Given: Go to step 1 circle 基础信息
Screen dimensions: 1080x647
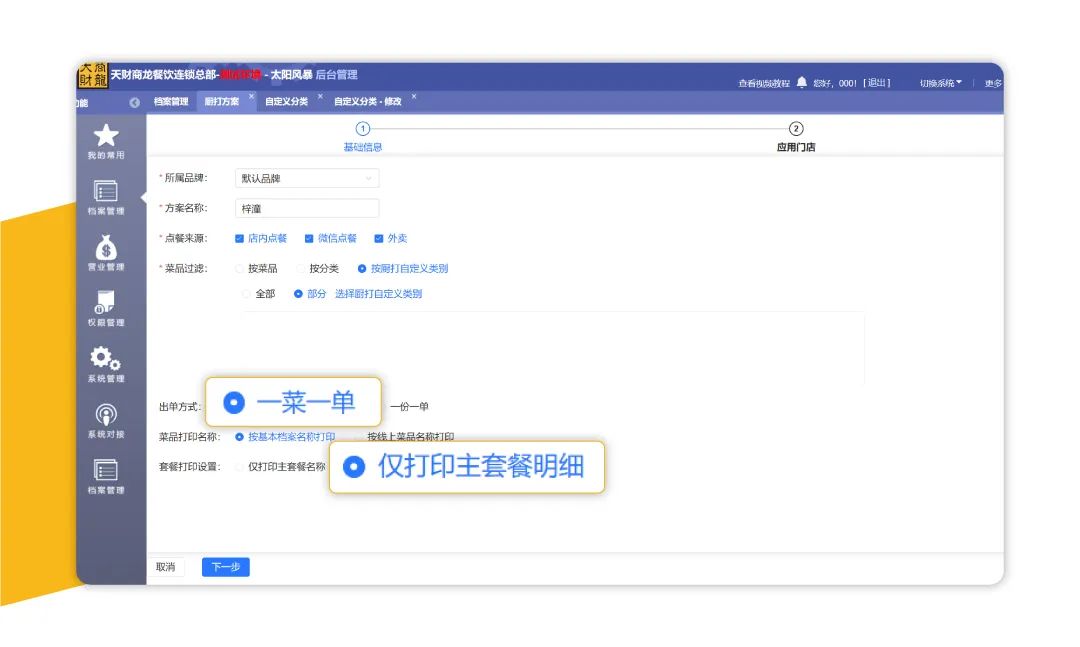Looking at the screenshot, I should 362,129.
